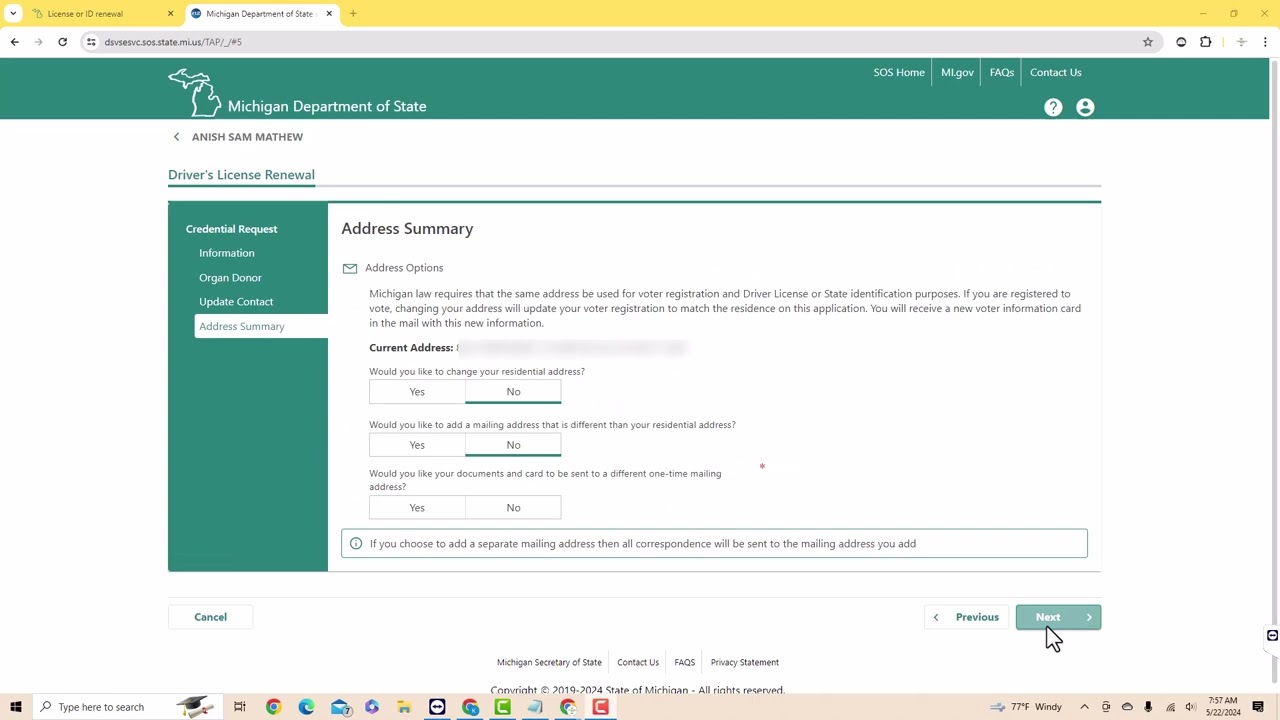
Task: Click the site information icon in the address bar
Action: tap(91, 42)
